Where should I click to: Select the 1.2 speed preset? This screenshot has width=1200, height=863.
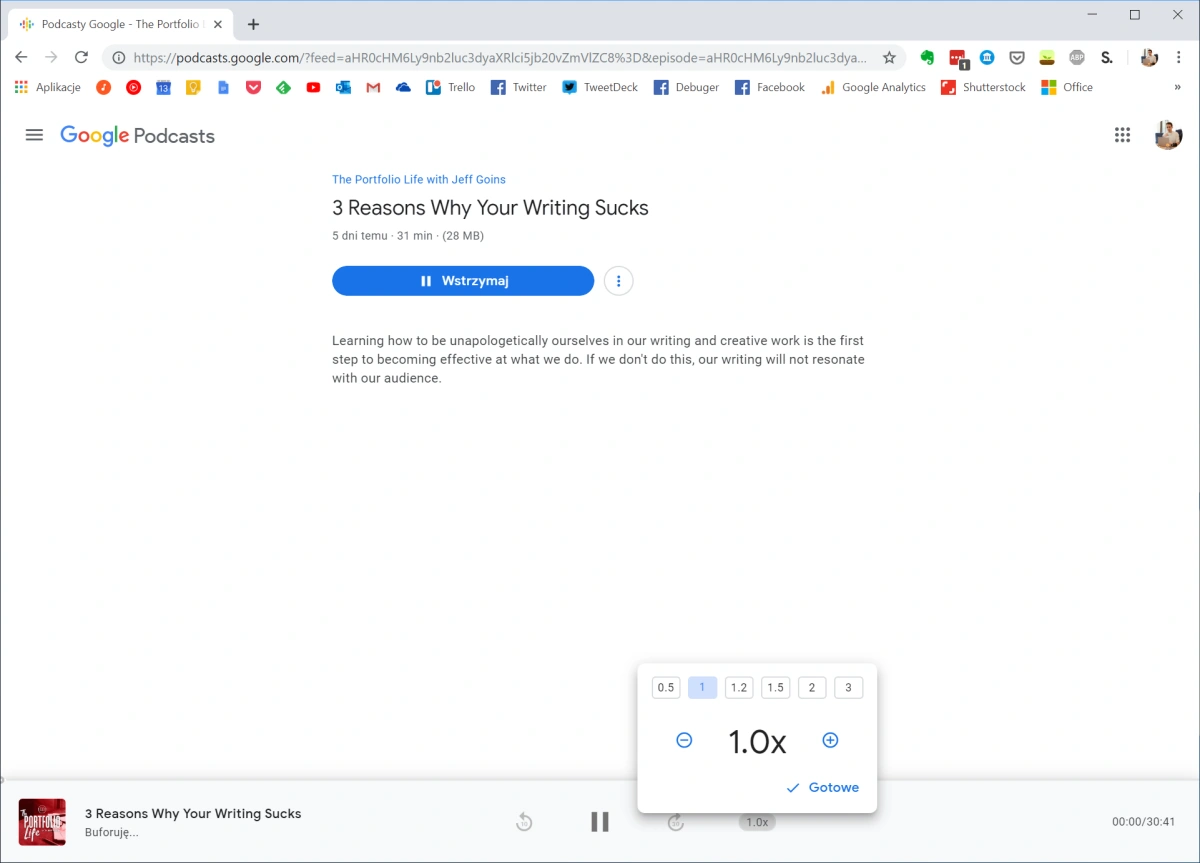tap(739, 687)
